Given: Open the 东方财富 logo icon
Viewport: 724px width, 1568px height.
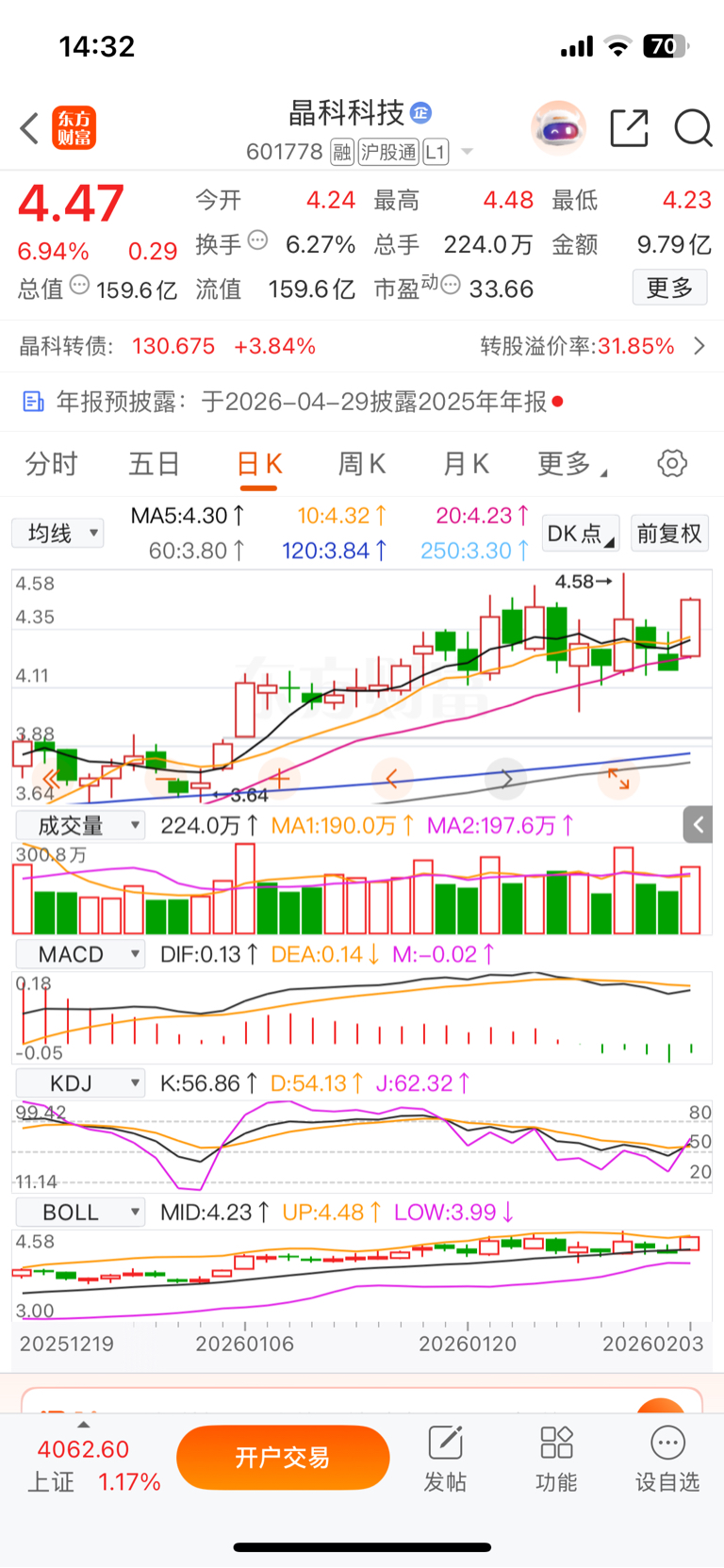Looking at the screenshot, I should tap(74, 128).
